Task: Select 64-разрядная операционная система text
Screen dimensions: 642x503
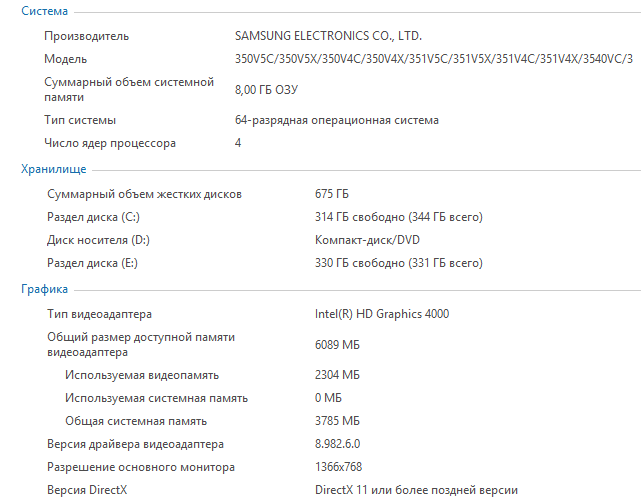Action: [x=336, y=120]
